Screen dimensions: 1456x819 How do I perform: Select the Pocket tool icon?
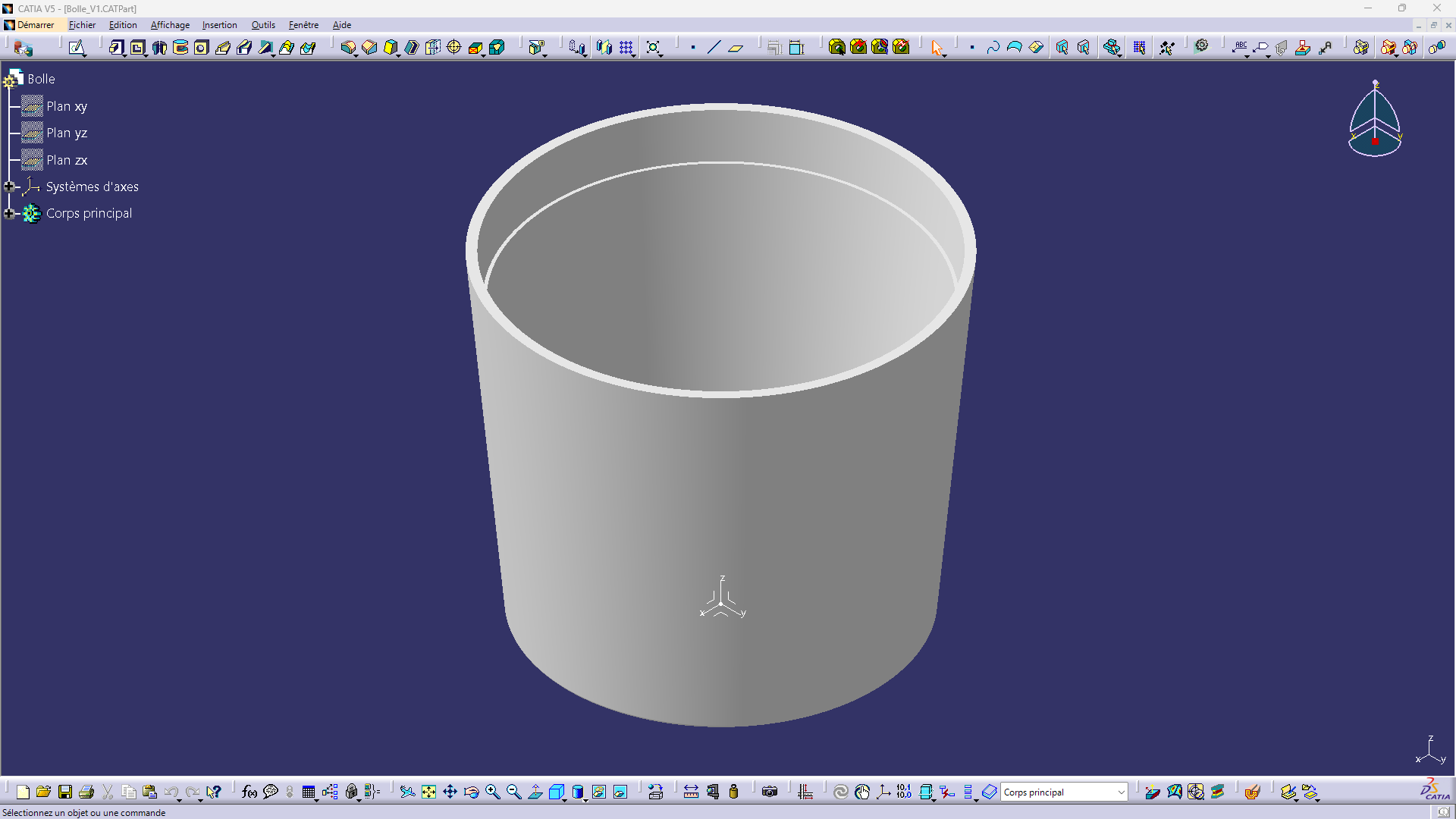tap(137, 48)
